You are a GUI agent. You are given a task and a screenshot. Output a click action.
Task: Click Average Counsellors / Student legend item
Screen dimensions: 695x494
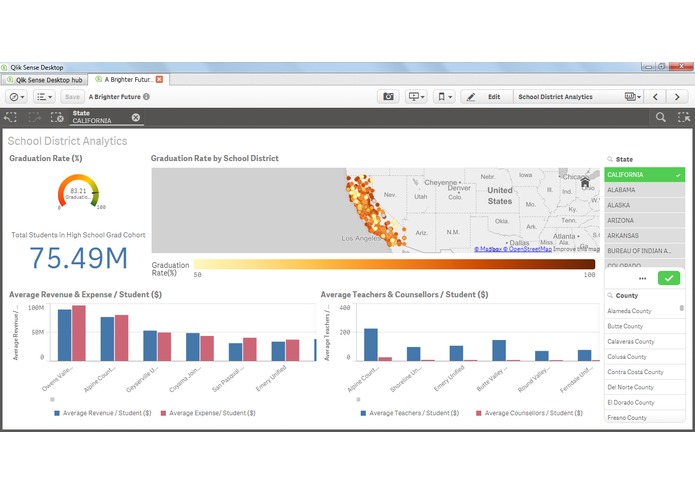pyautogui.click(x=529, y=413)
